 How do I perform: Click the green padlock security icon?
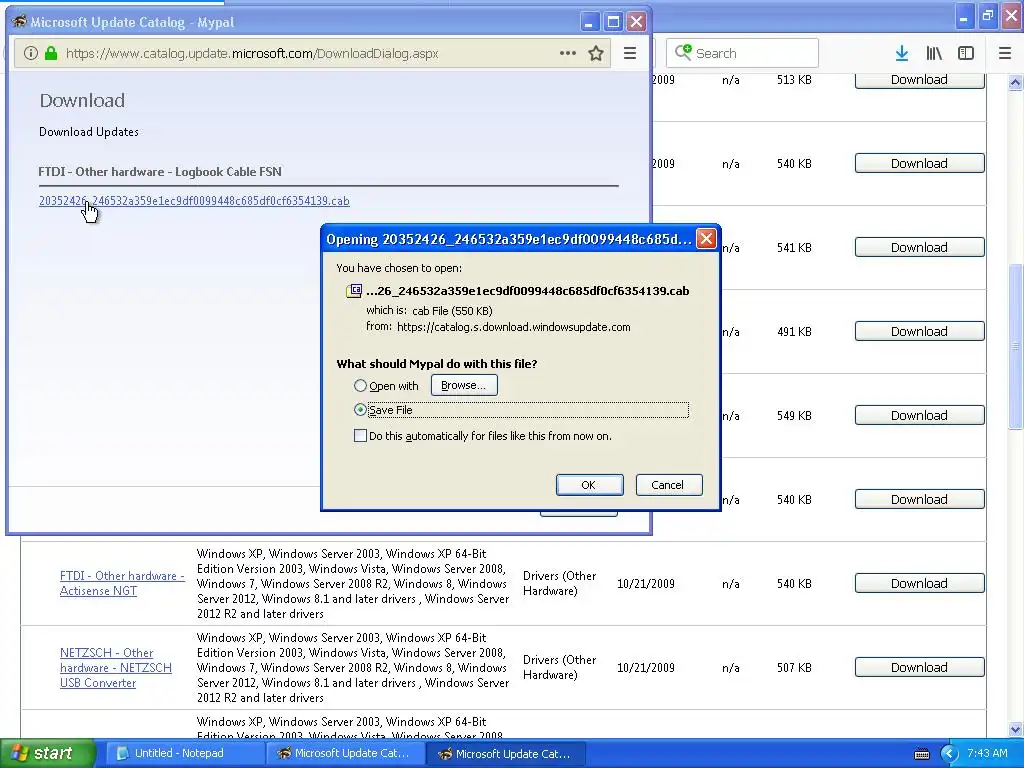point(51,54)
